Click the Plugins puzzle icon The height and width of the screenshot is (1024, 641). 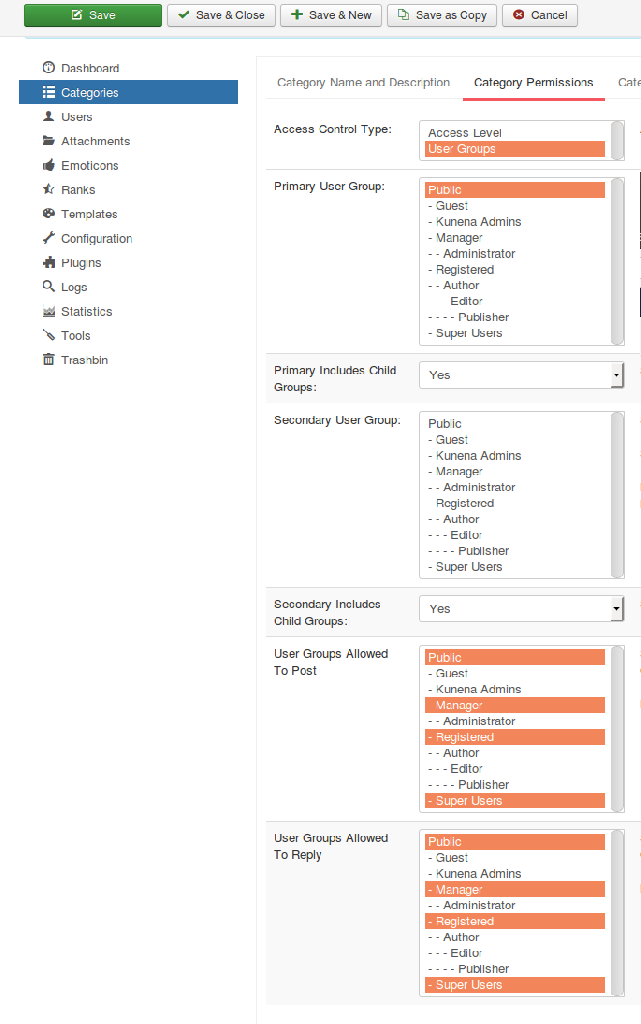click(x=48, y=262)
